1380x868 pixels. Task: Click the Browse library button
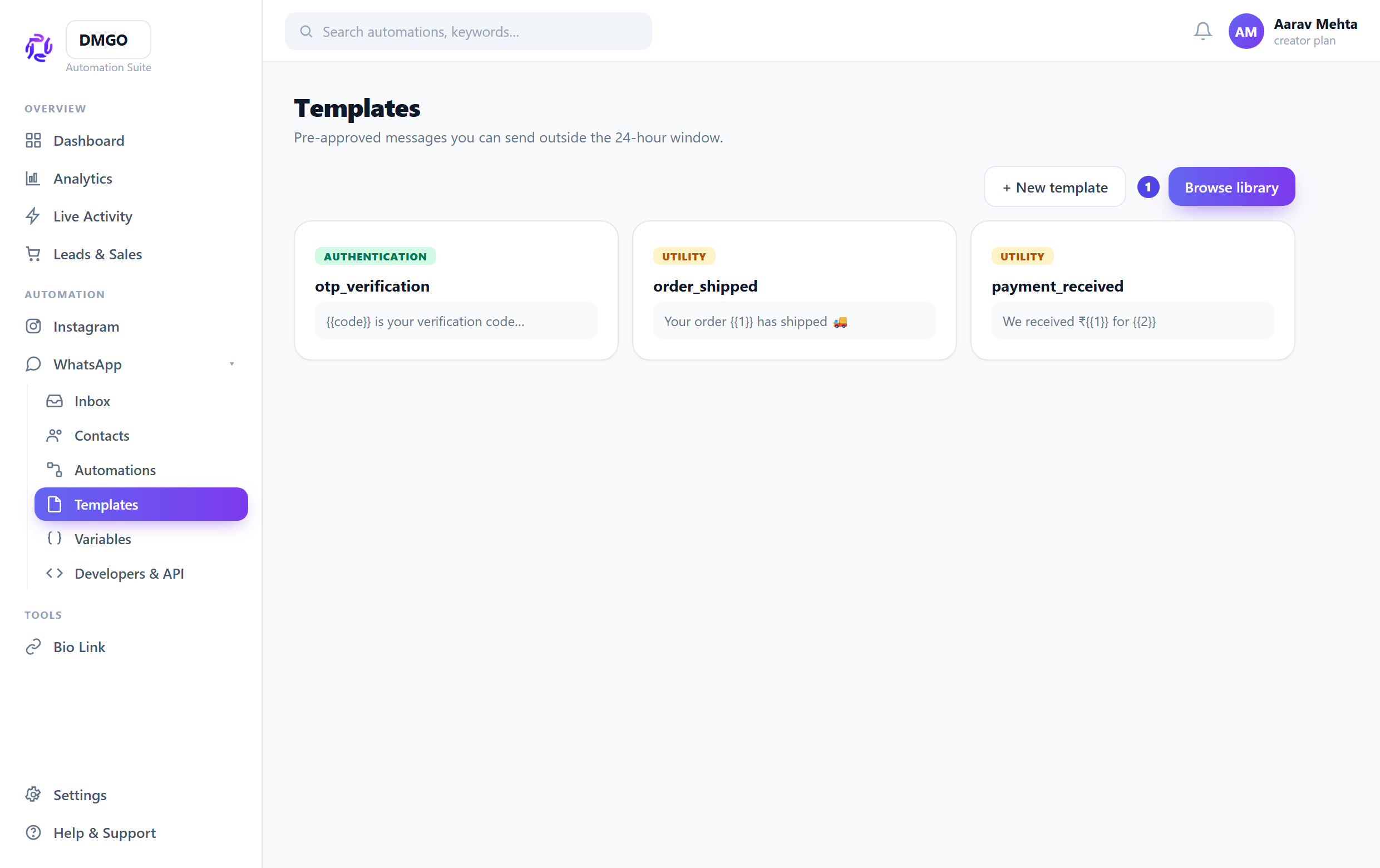click(1231, 187)
